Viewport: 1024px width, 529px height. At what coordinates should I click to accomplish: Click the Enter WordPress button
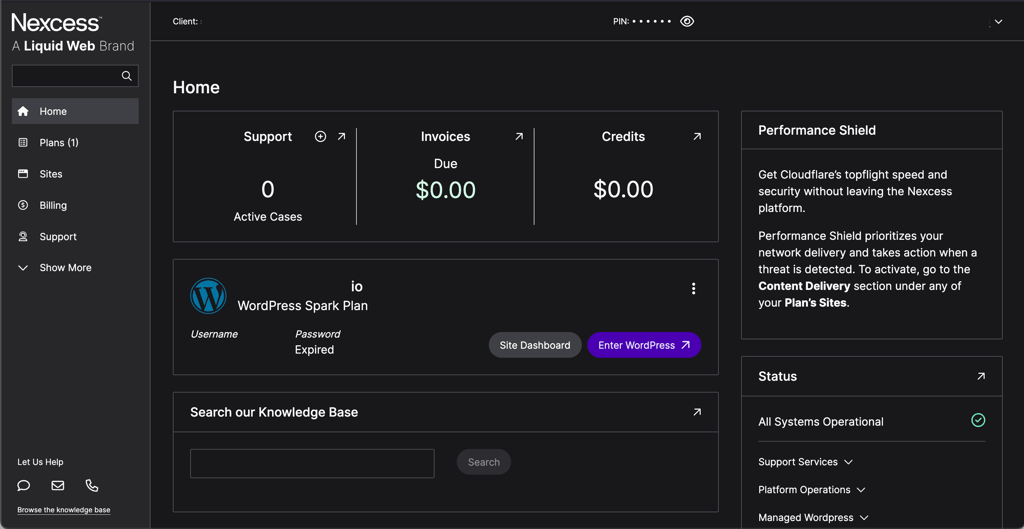pyautogui.click(x=644, y=345)
